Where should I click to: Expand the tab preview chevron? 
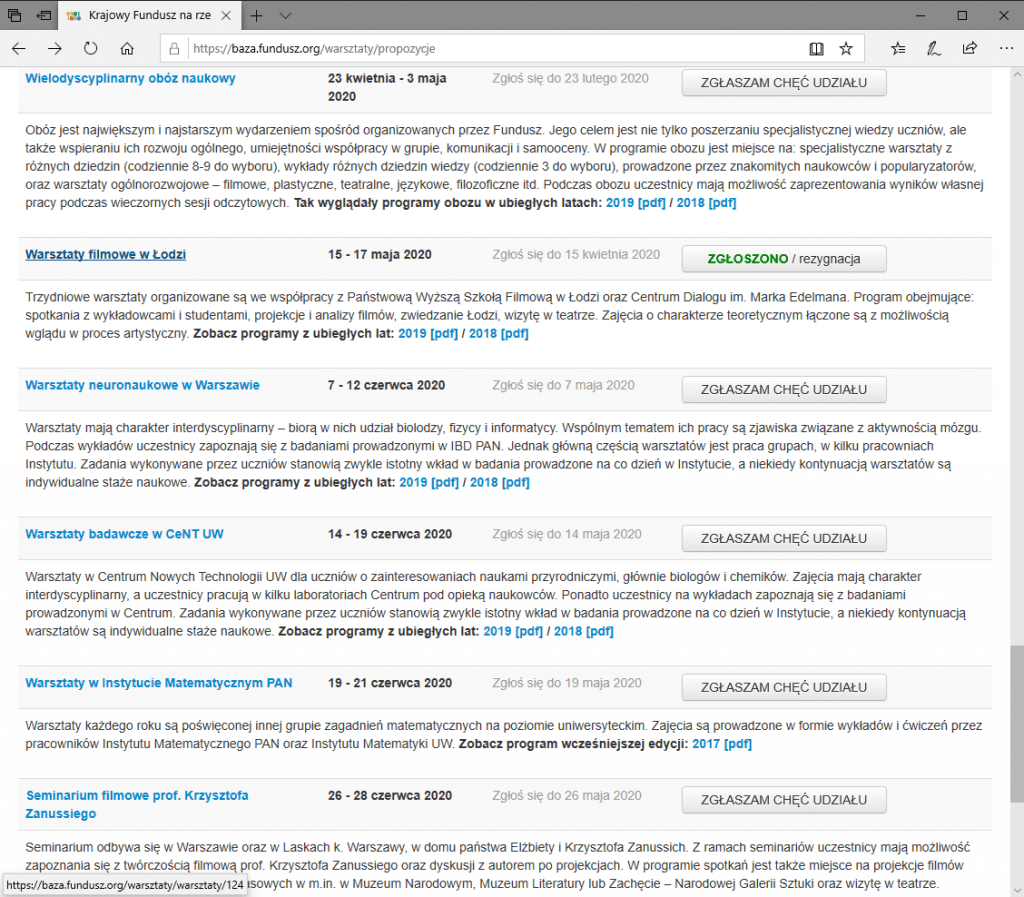(286, 16)
